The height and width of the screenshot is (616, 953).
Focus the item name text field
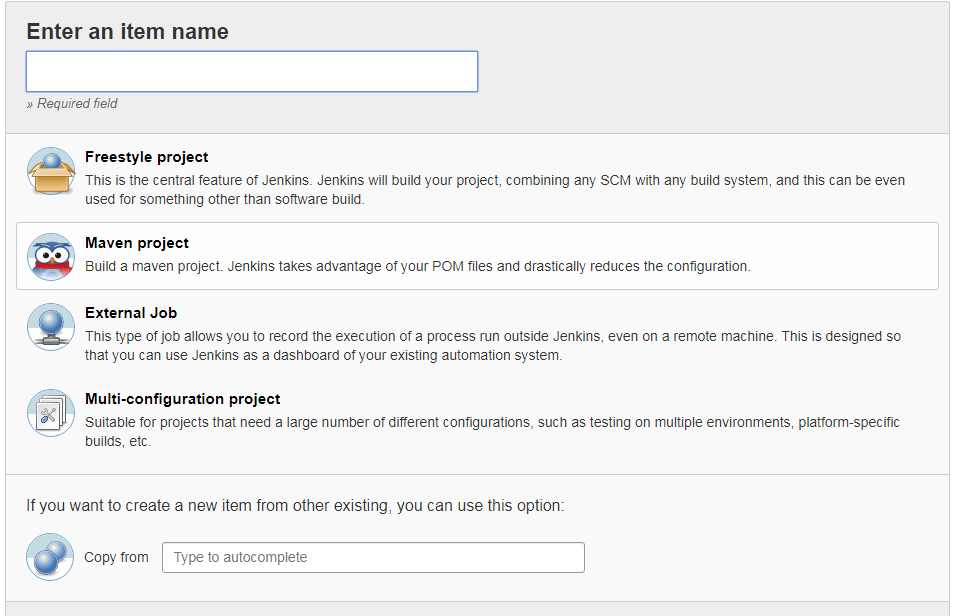pyautogui.click(x=252, y=72)
